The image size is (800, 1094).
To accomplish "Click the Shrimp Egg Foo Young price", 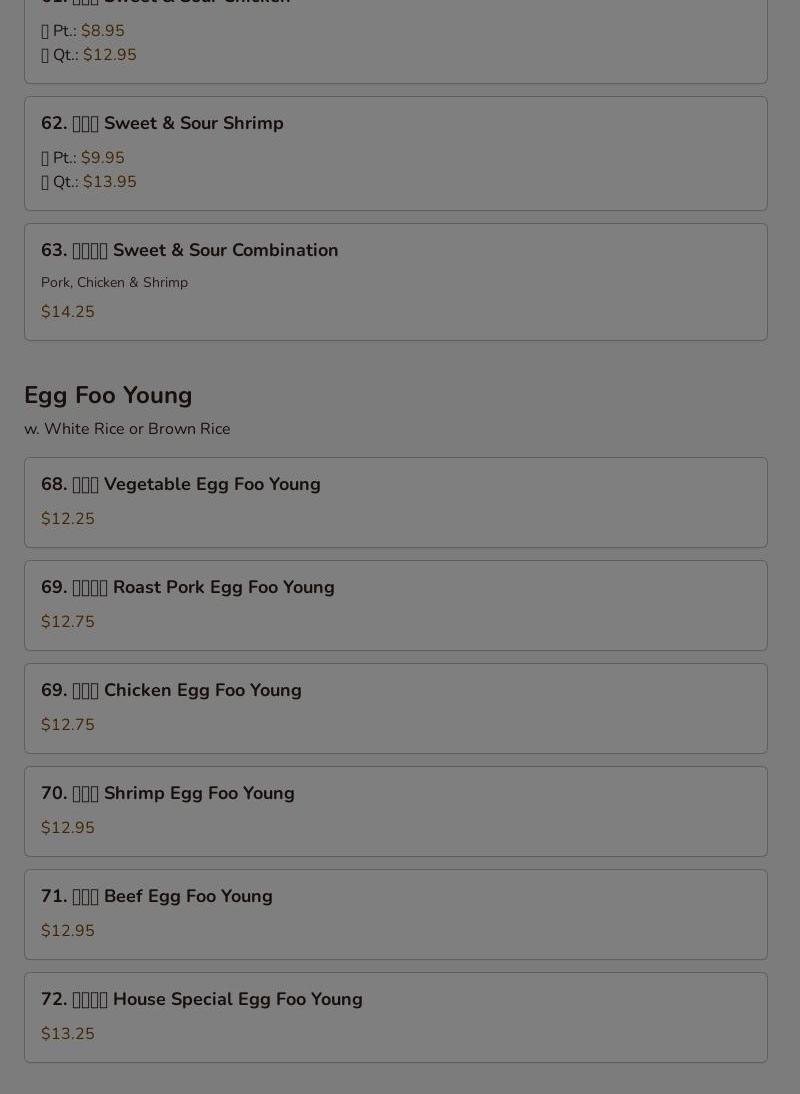I will coord(68,828).
